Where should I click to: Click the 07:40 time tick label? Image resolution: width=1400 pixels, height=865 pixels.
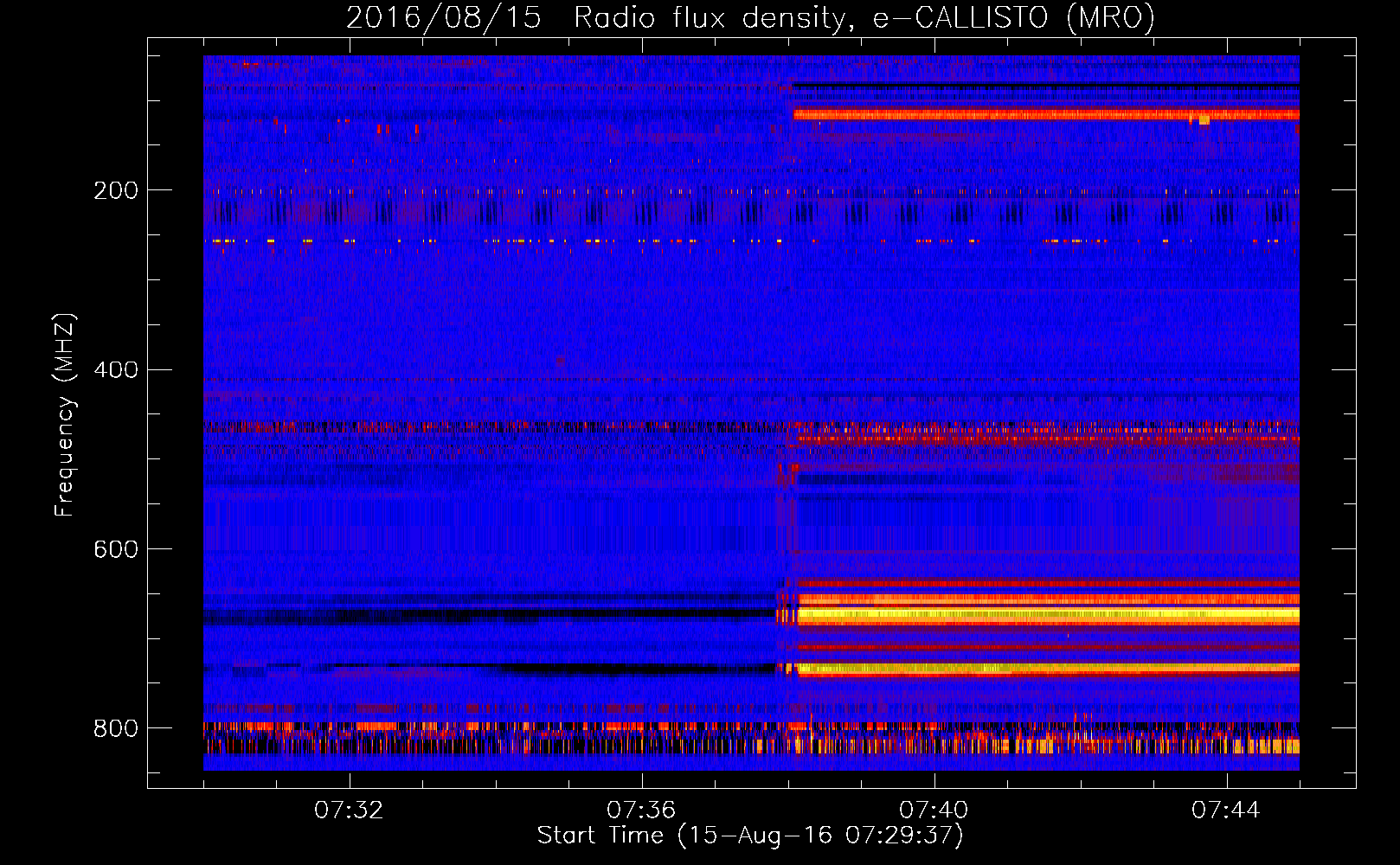pyautogui.click(x=934, y=810)
